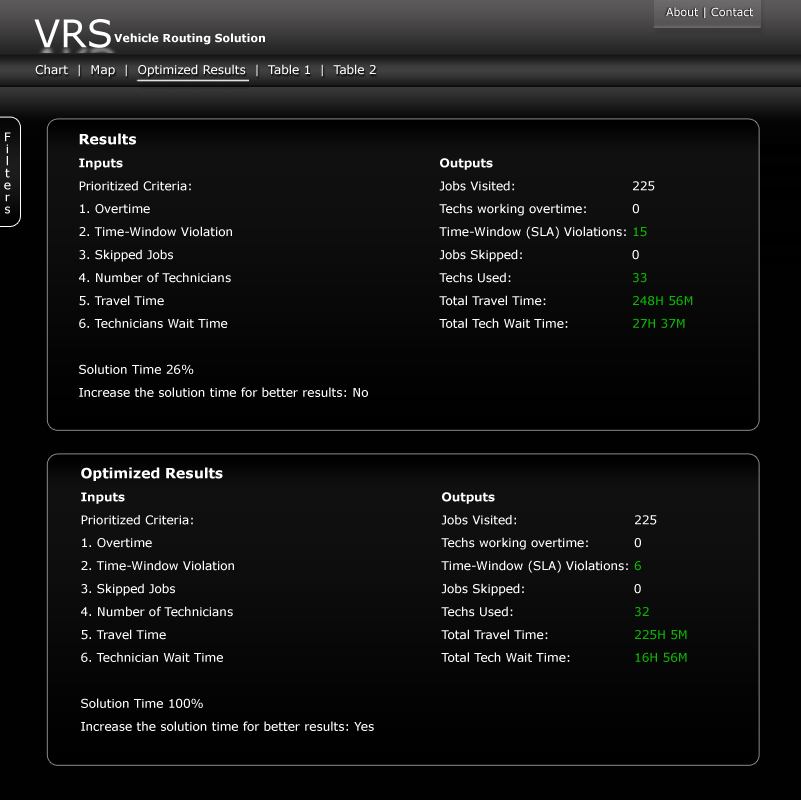
Task: Click Total Travel Time 225H 5M
Action: point(661,635)
